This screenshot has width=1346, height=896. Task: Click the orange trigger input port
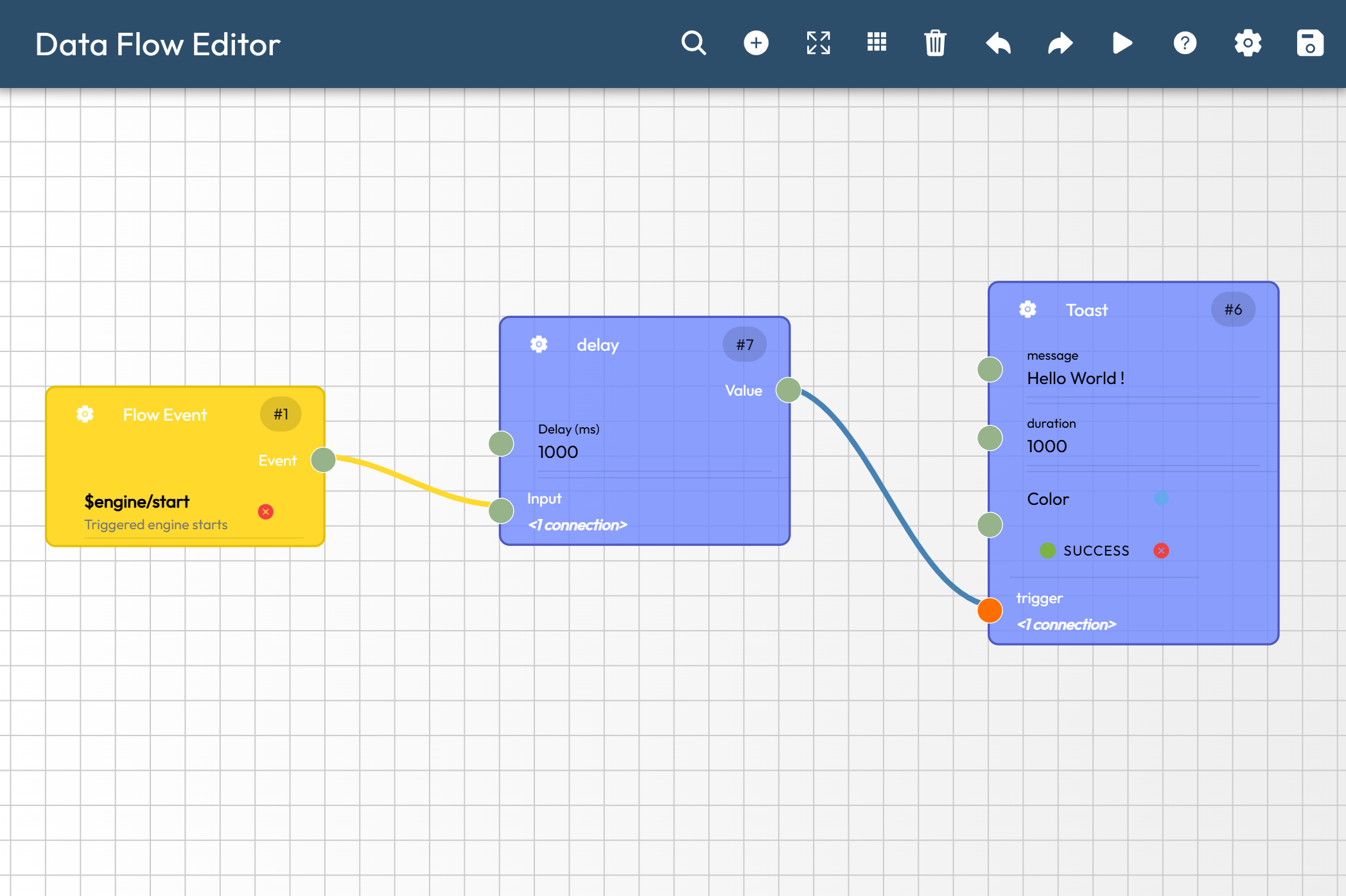coord(990,610)
